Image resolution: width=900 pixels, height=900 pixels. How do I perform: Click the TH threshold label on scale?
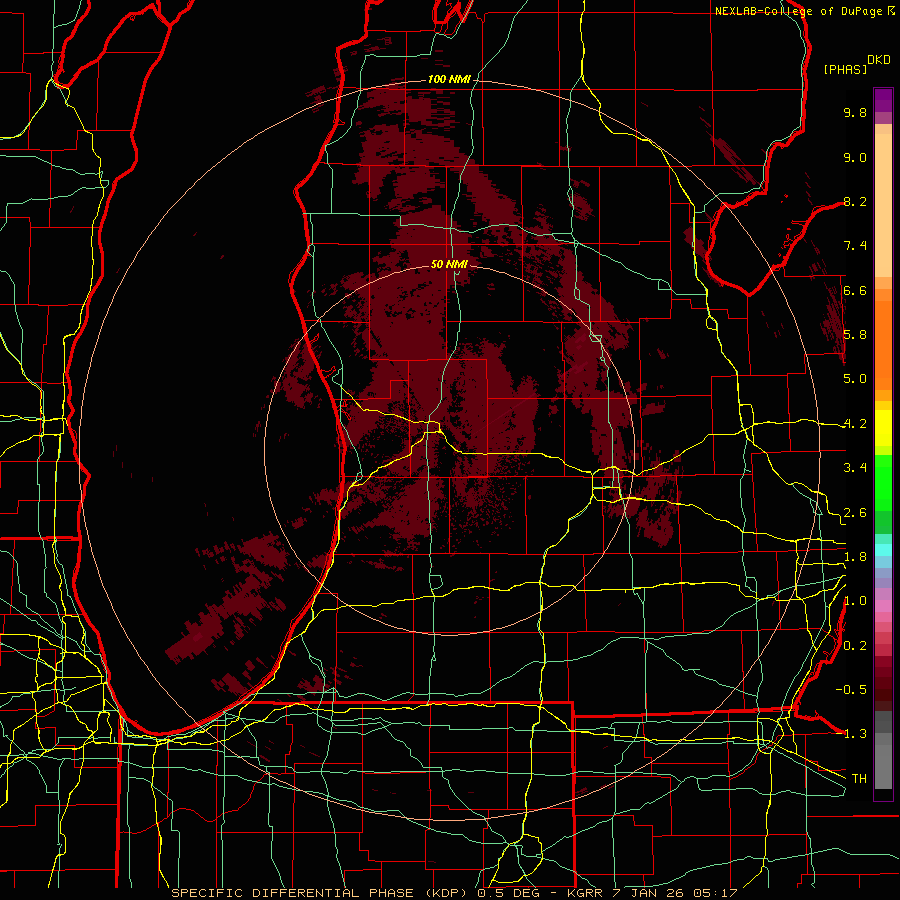coord(859,779)
